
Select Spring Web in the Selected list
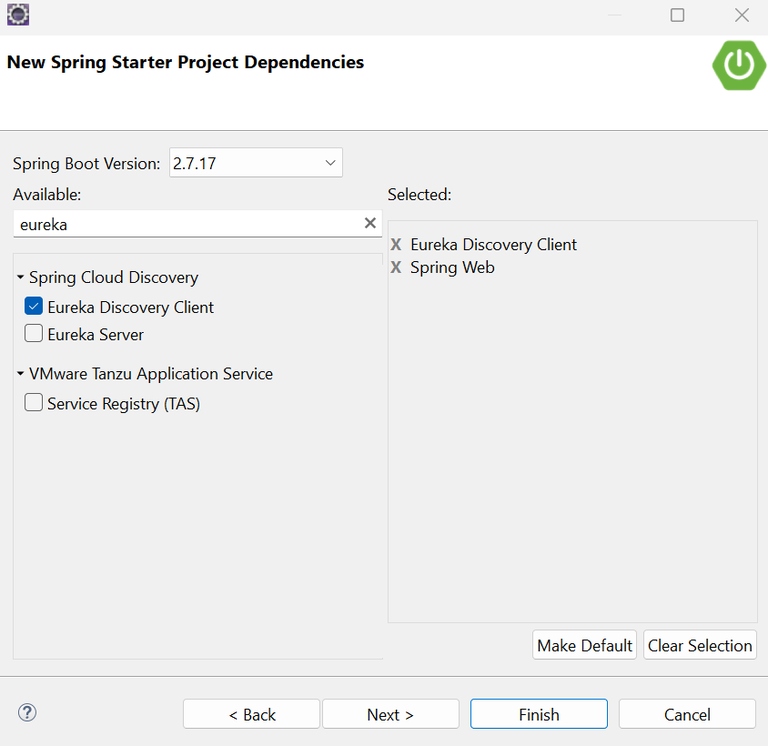452,267
